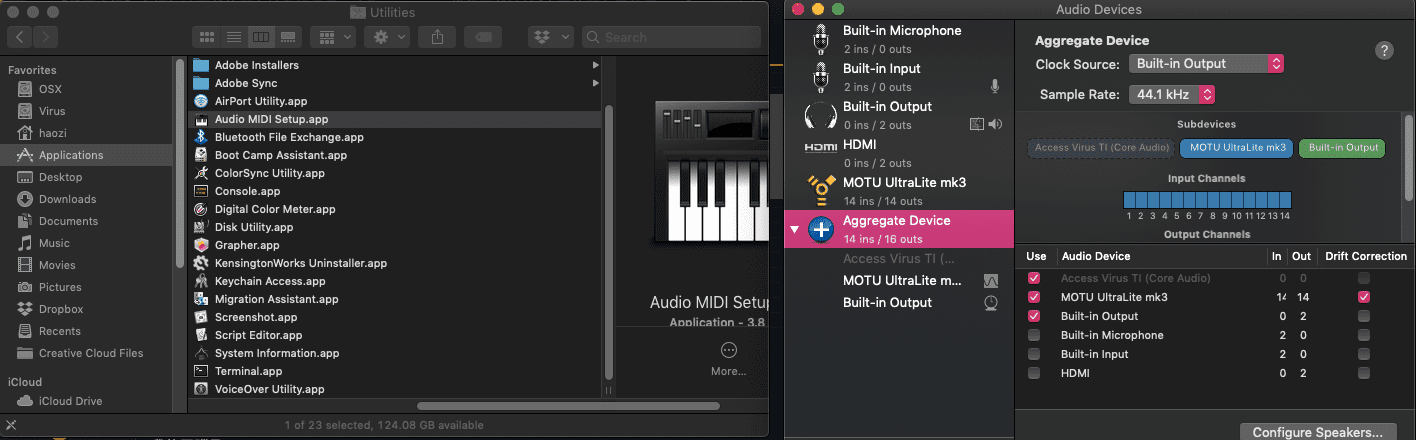Click the Finder path bar close X

tap(11, 425)
